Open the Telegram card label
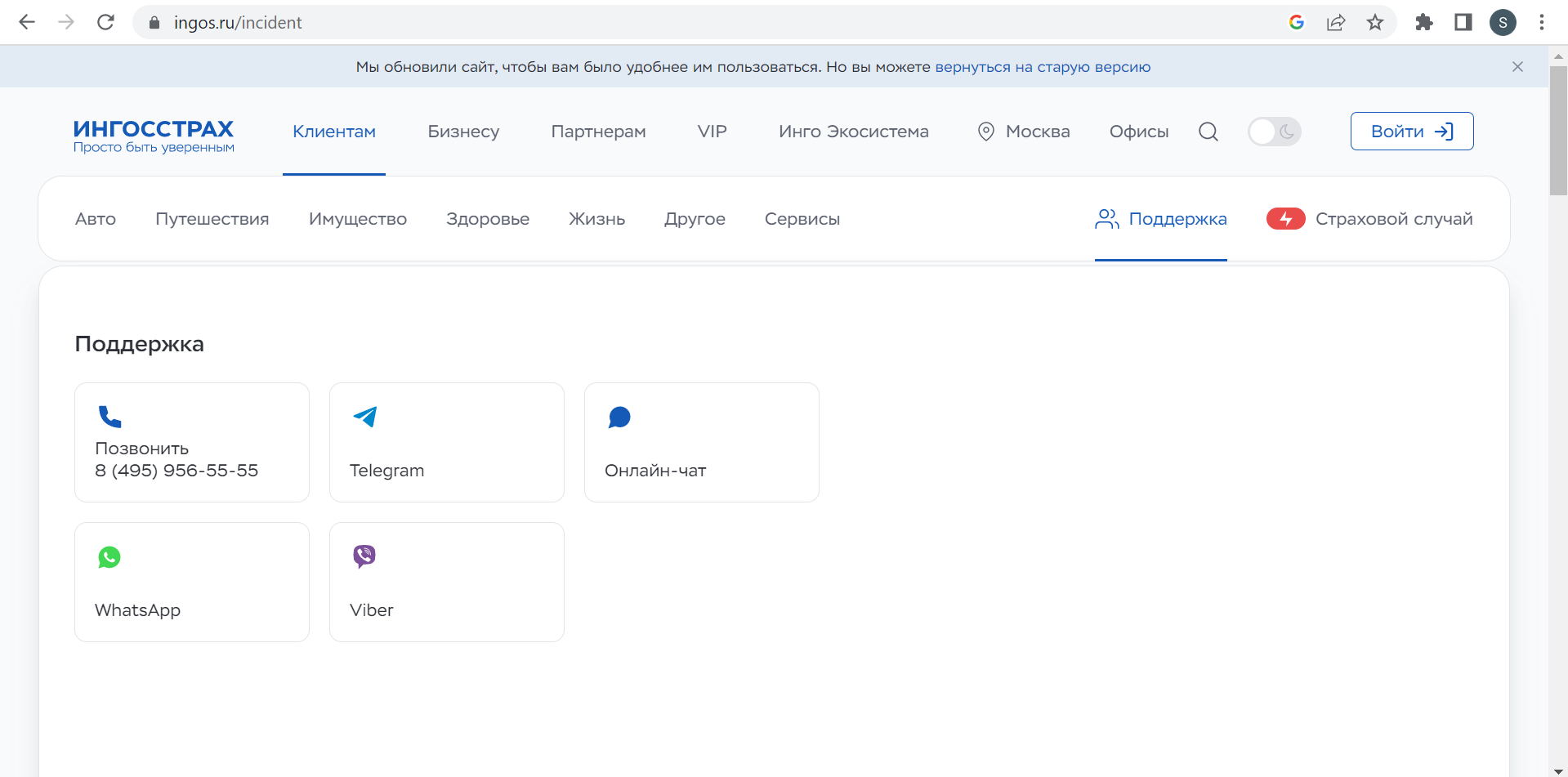 (x=387, y=471)
